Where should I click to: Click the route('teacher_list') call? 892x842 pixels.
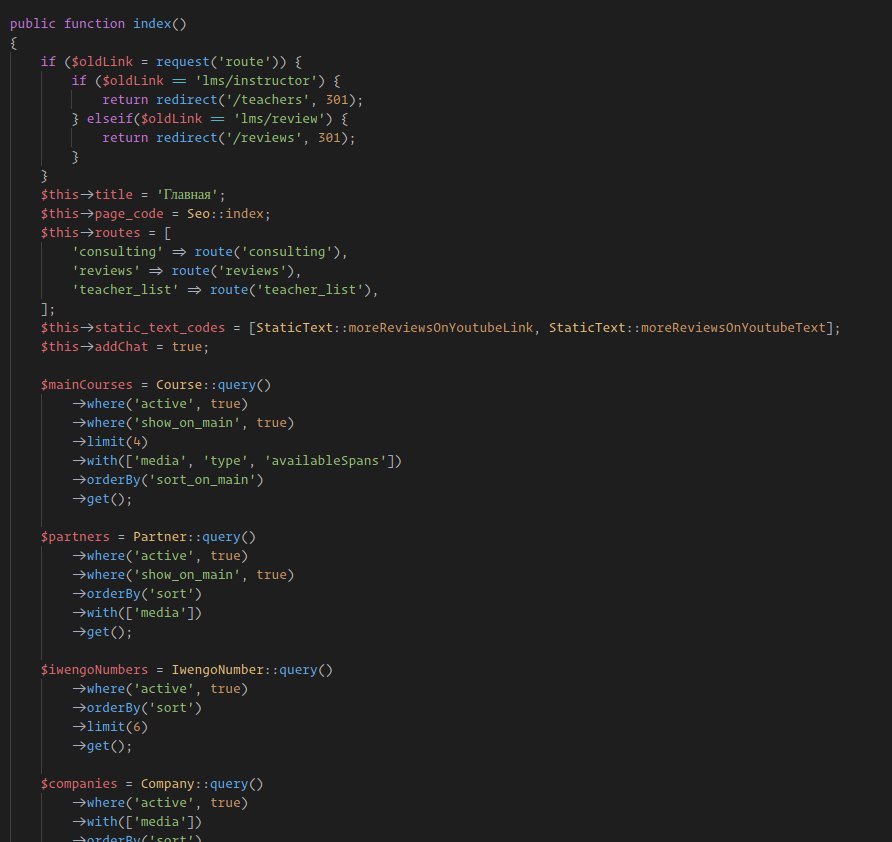(291, 290)
